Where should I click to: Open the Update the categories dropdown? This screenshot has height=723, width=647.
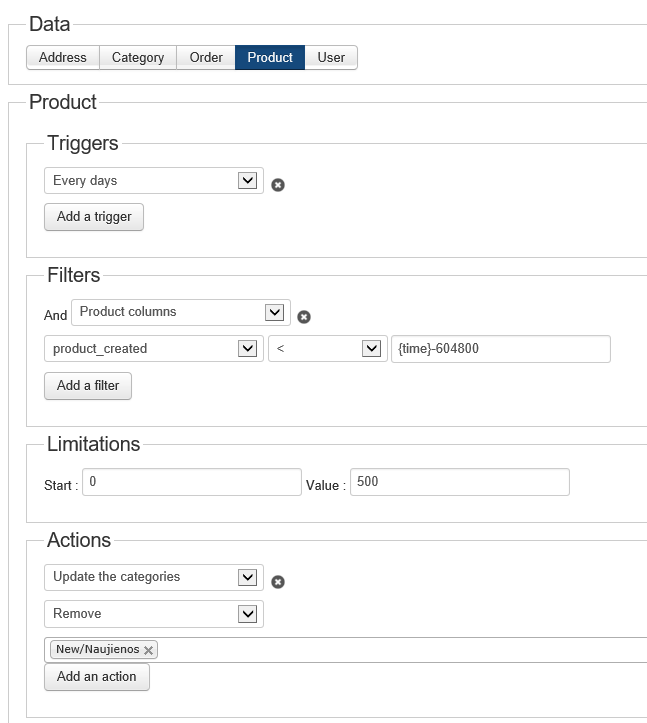point(154,577)
